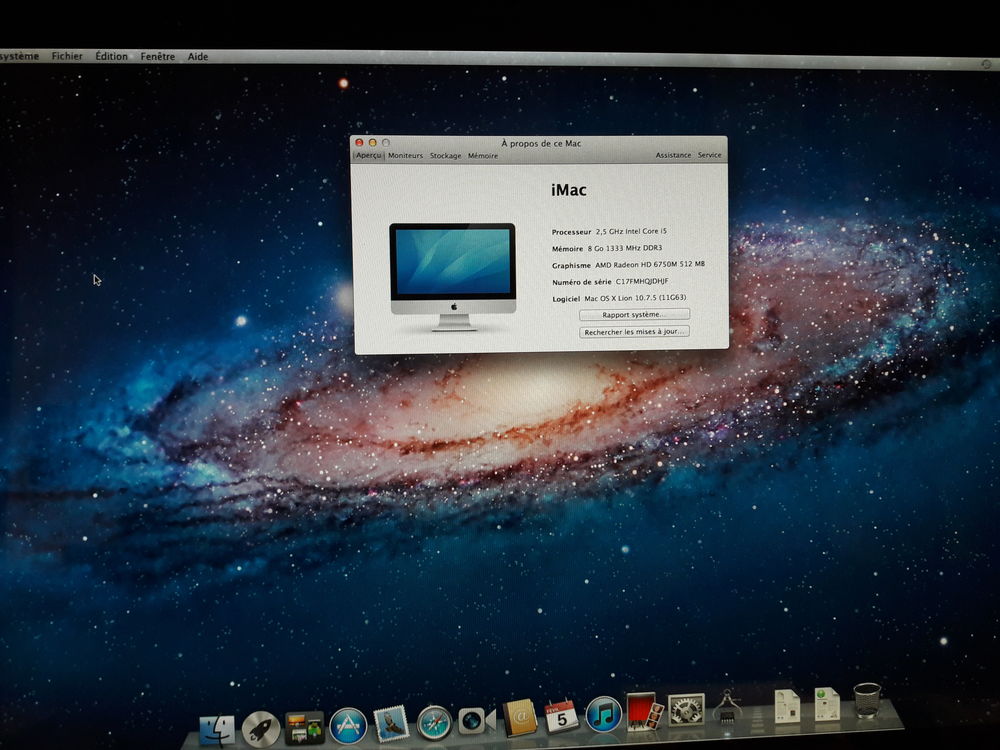The width and height of the screenshot is (1000, 750).
Task: Click the 'Graphisme' label
Action: click(x=571, y=265)
